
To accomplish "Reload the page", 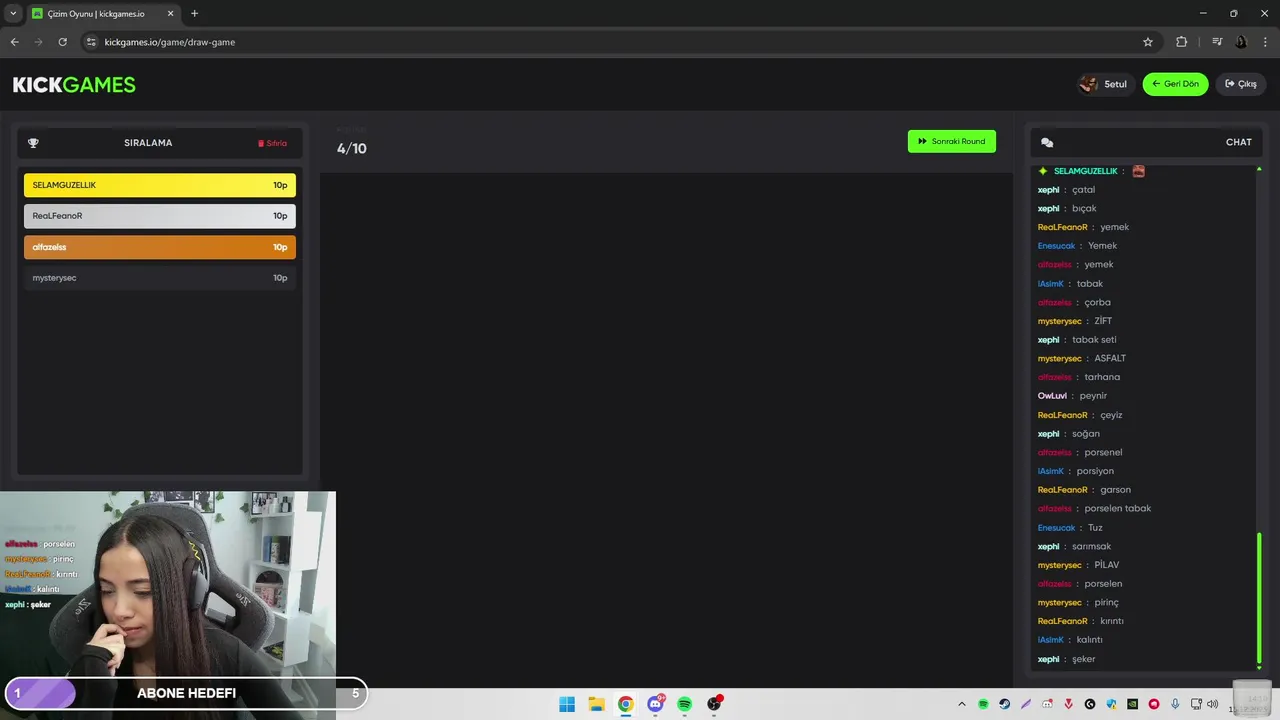I will point(62,42).
